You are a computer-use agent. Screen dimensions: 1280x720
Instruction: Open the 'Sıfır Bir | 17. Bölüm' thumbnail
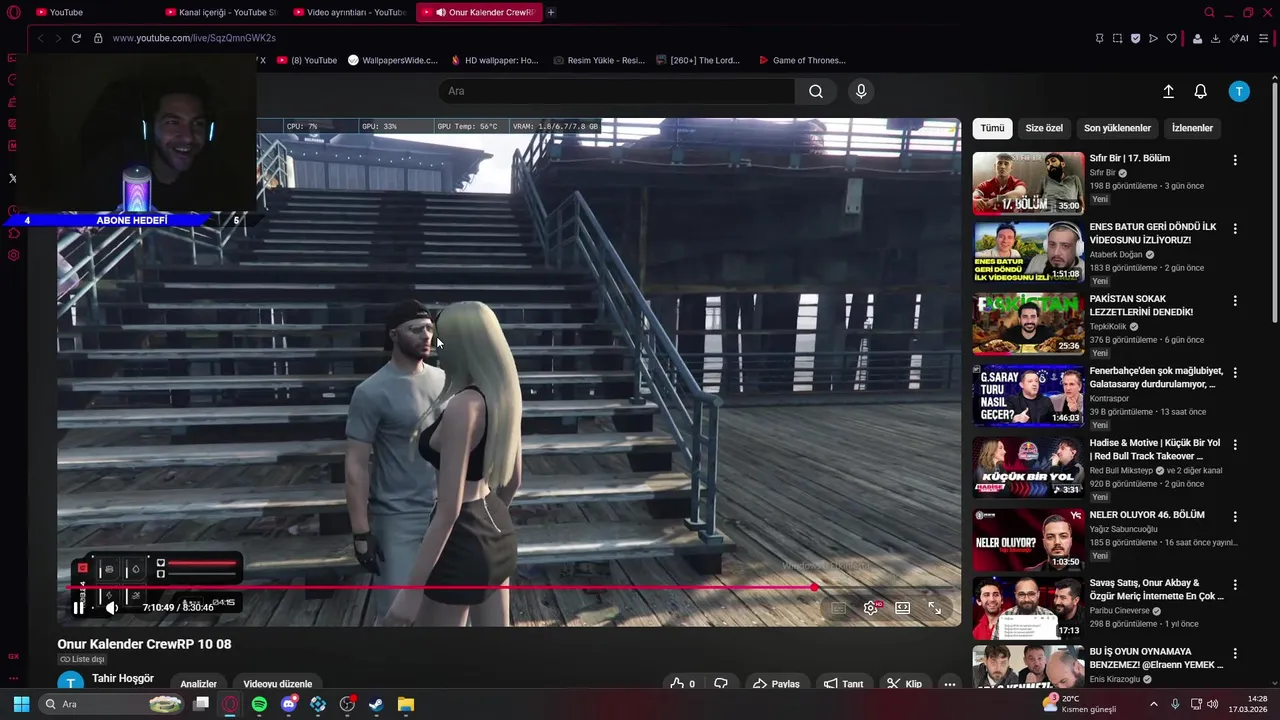tap(1028, 183)
